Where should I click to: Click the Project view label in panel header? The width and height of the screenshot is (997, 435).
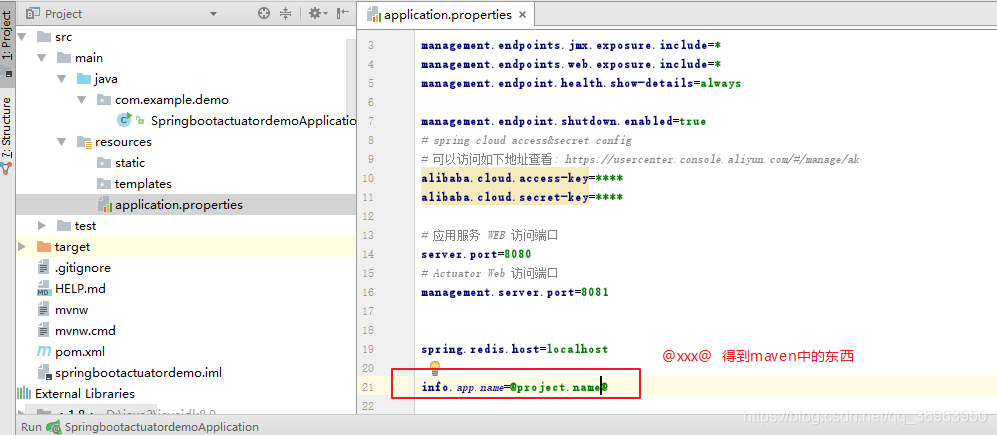(x=63, y=14)
